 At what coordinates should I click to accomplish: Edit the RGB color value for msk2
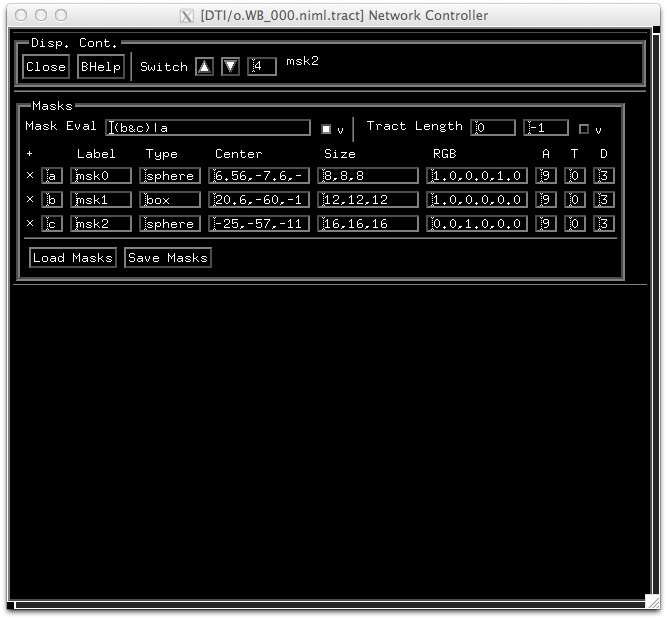pyautogui.click(x=477, y=223)
